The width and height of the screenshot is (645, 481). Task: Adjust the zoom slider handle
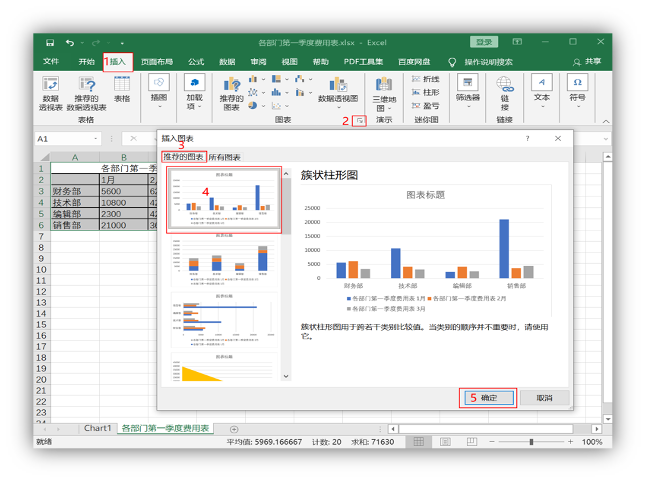531,441
